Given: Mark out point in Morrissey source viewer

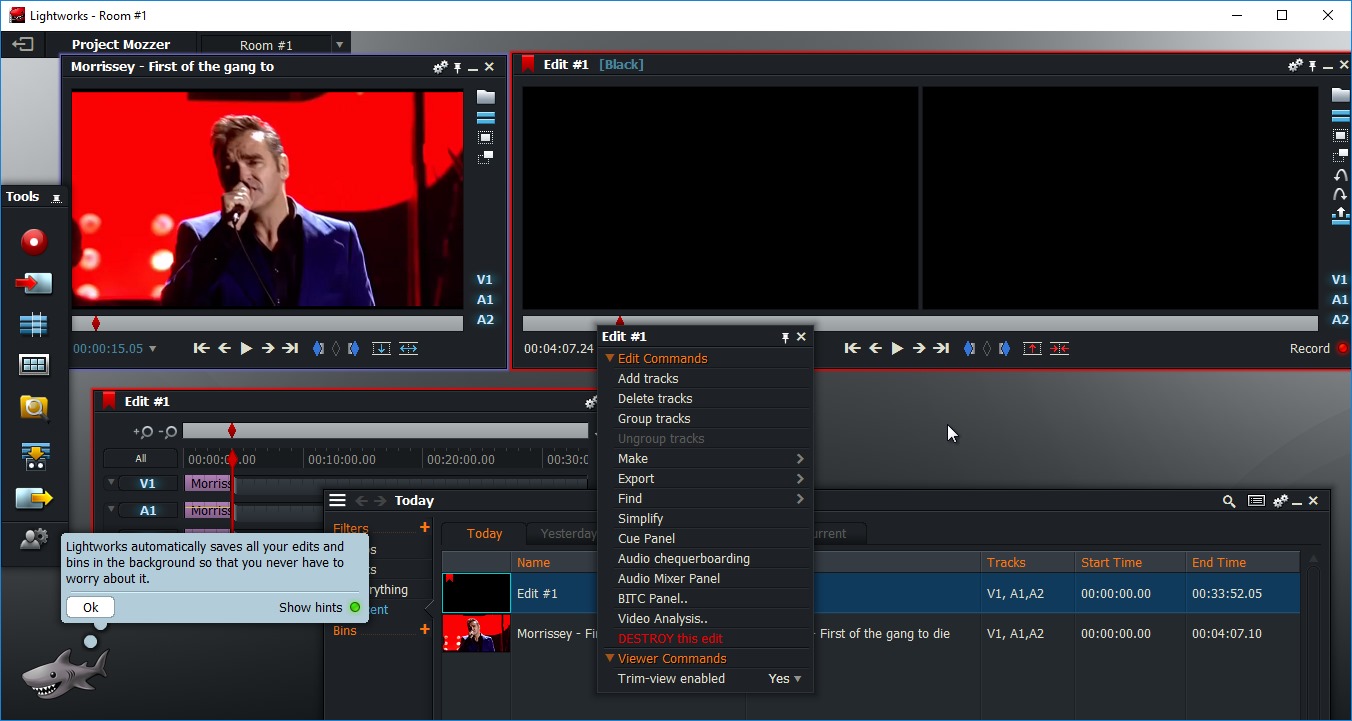Looking at the screenshot, I should [x=353, y=349].
